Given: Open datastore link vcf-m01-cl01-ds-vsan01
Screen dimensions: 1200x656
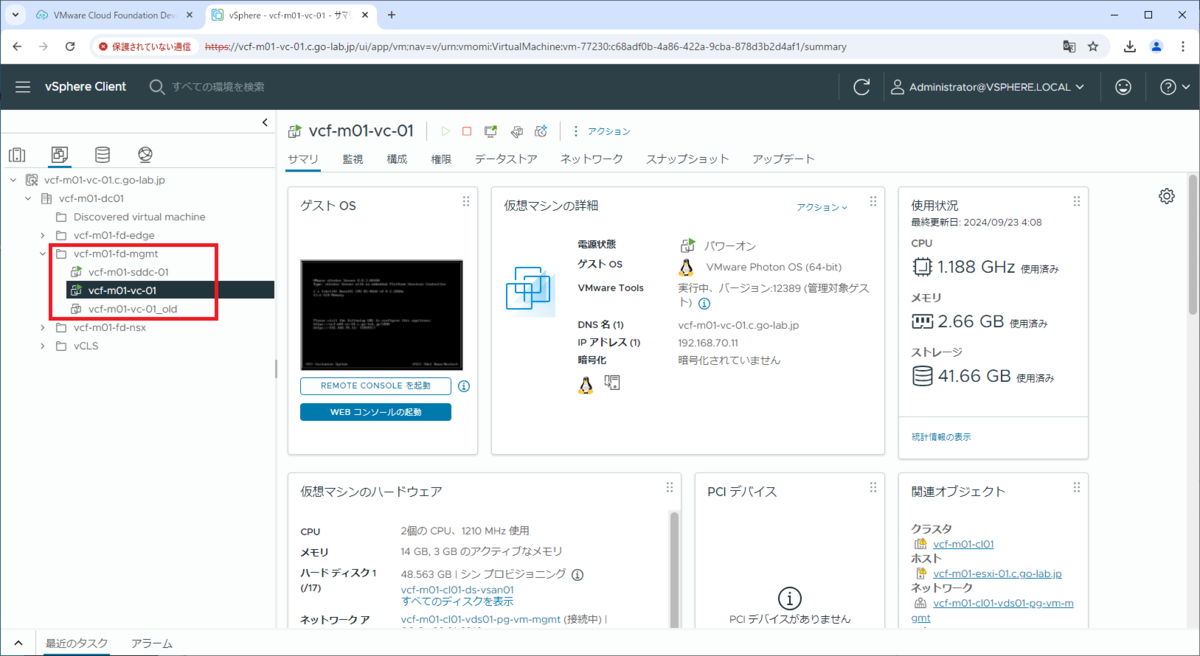Looking at the screenshot, I should (457, 590).
